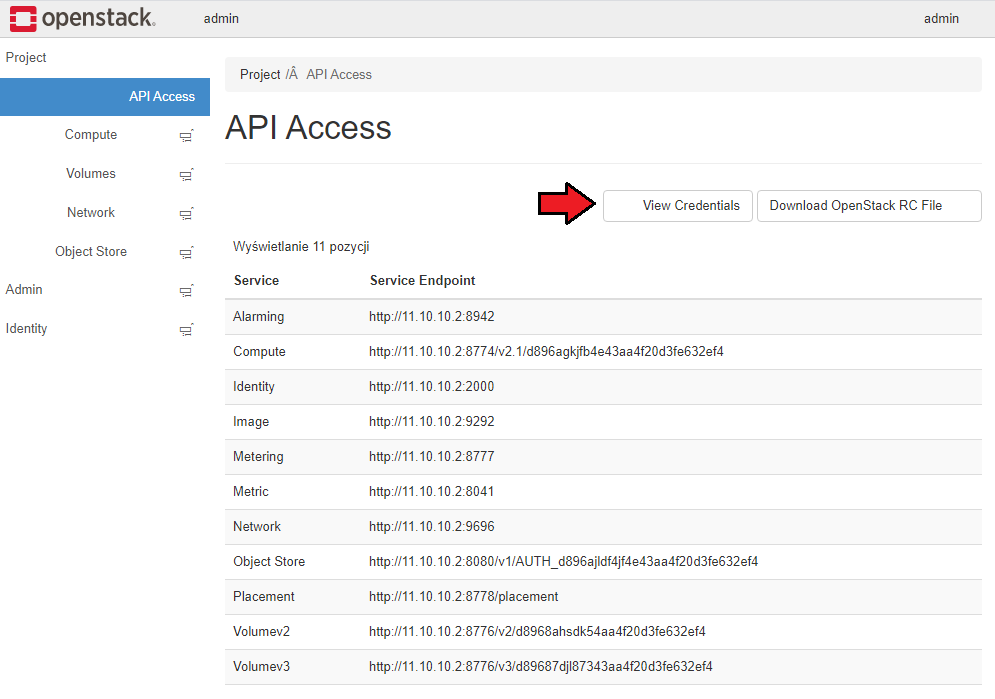This screenshot has width=995, height=699.
Task: Select the Placement service cell
Action: pyautogui.click(x=263, y=596)
